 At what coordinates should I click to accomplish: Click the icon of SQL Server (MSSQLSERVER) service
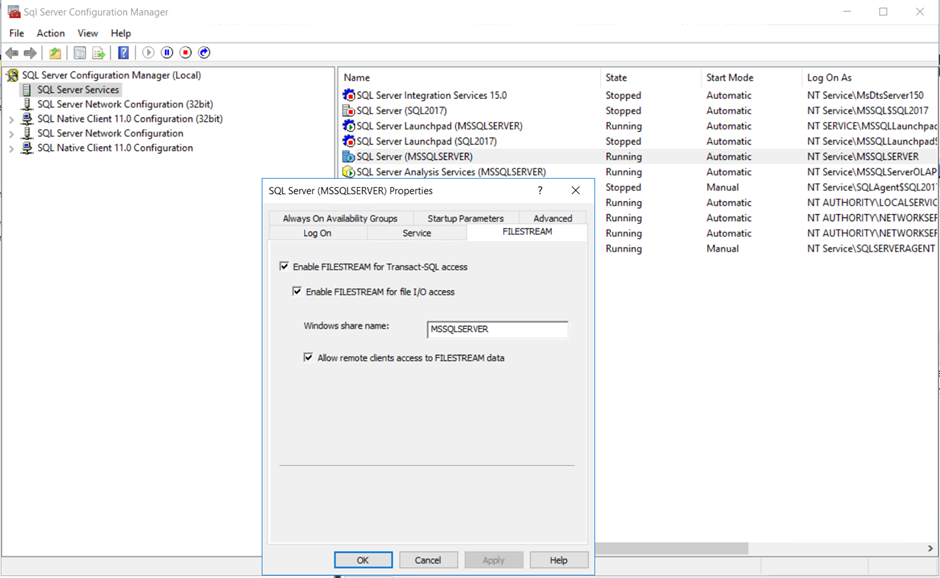coord(348,156)
